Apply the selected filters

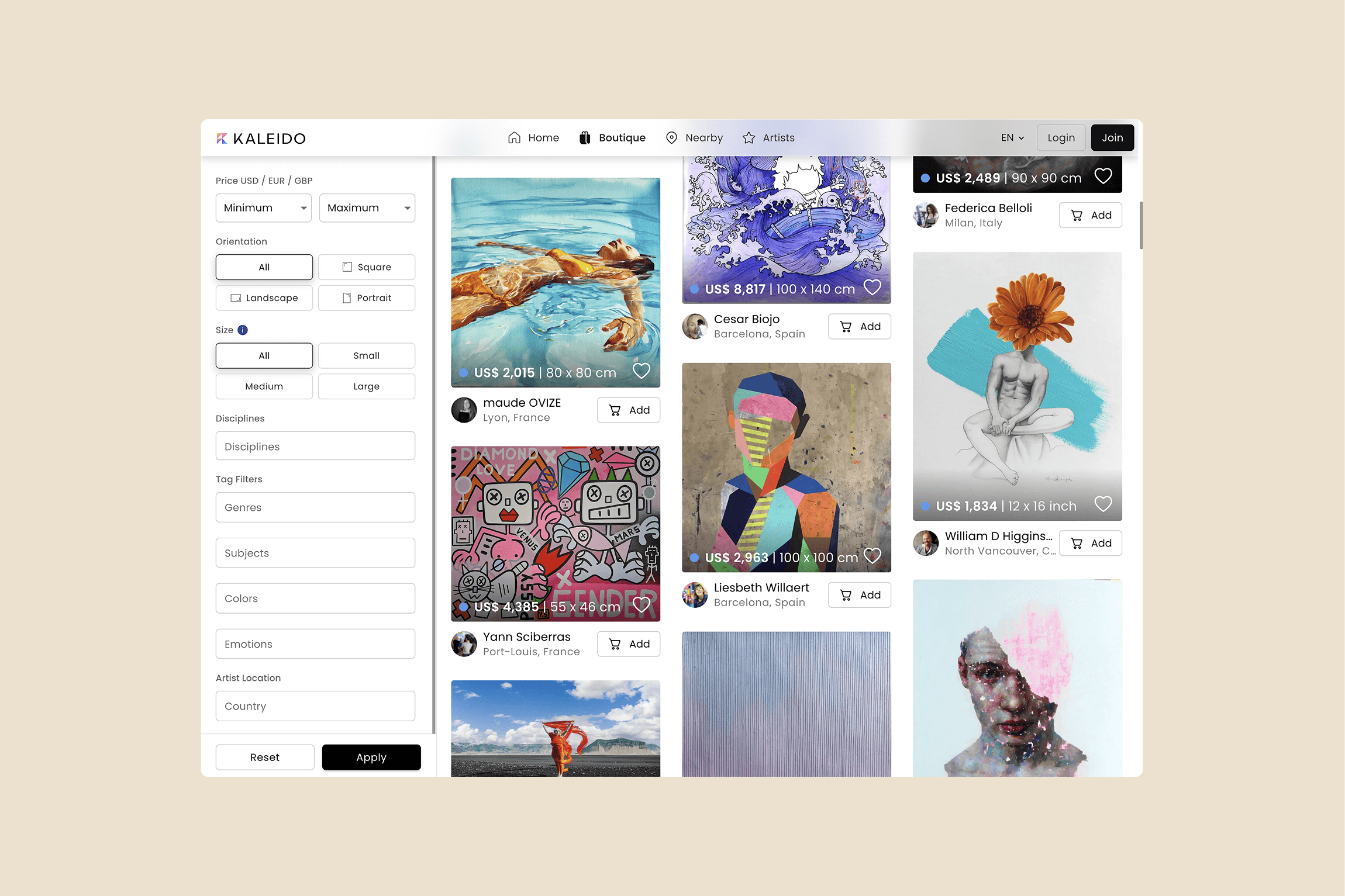pos(371,757)
